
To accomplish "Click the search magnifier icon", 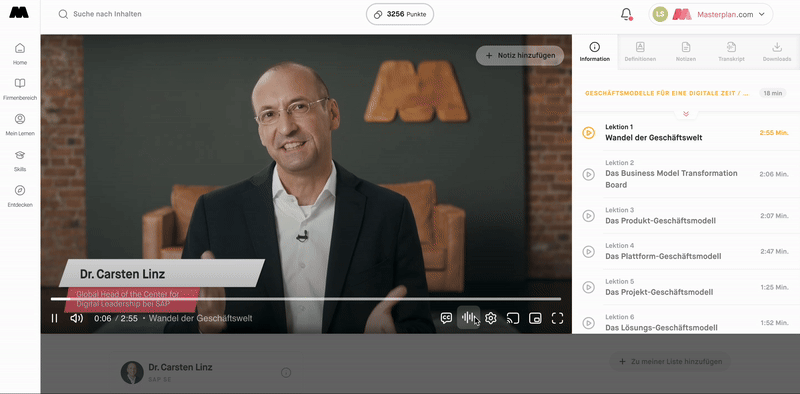I will 63,14.
